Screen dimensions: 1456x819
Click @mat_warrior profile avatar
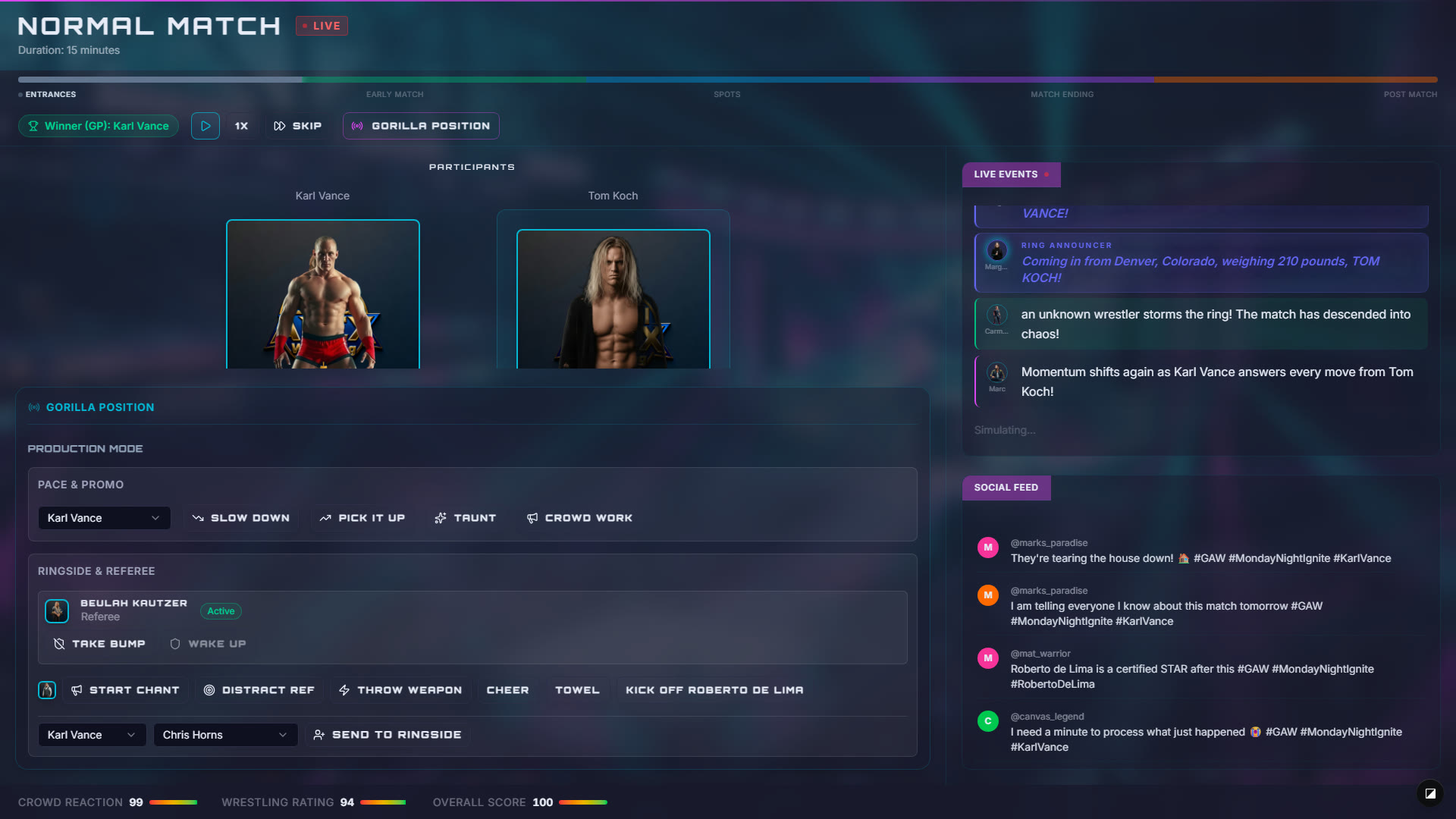pyautogui.click(x=987, y=658)
